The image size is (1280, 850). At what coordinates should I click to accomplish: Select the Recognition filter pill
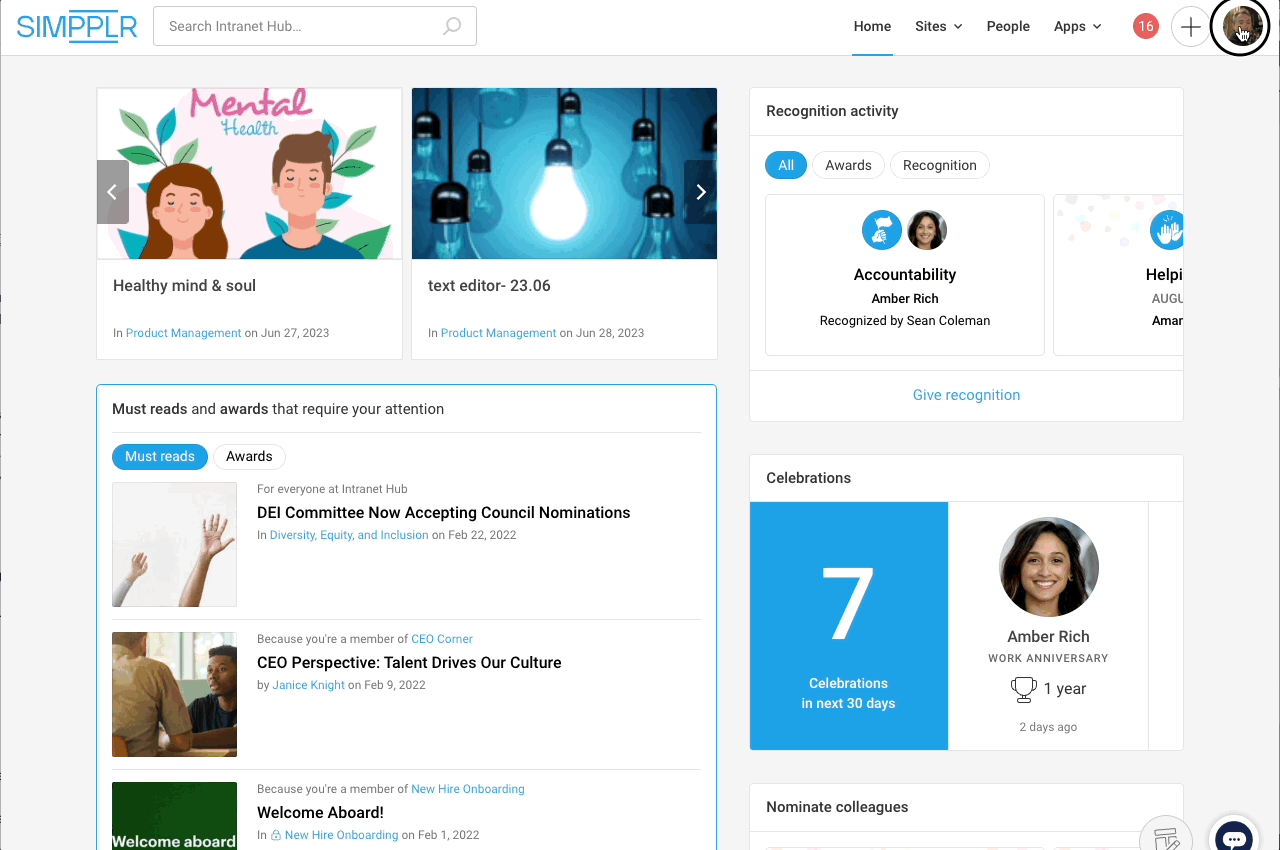(940, 165)
